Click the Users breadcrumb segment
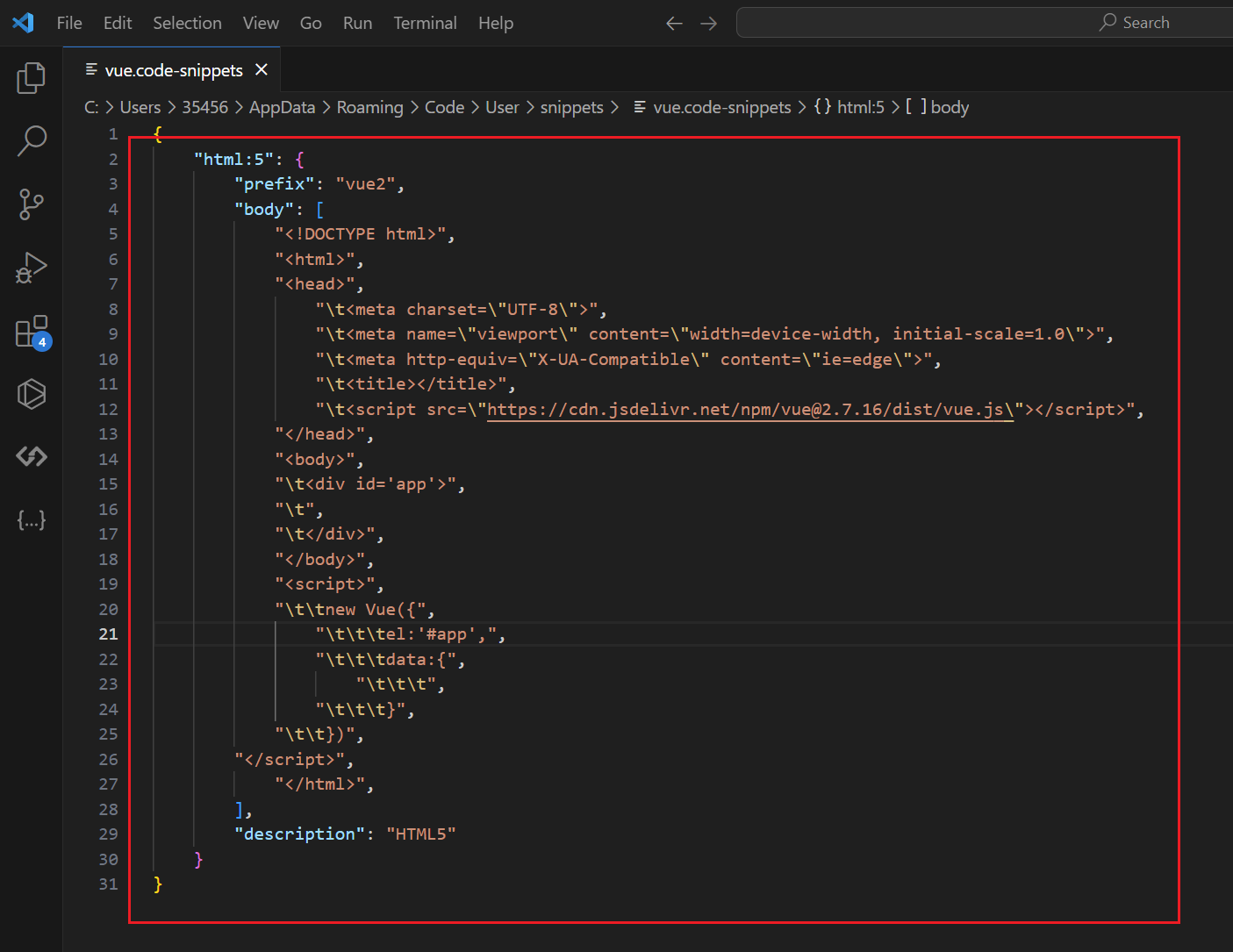The image size is (1233, 952). pyautogui.click(x=140, y=107)
